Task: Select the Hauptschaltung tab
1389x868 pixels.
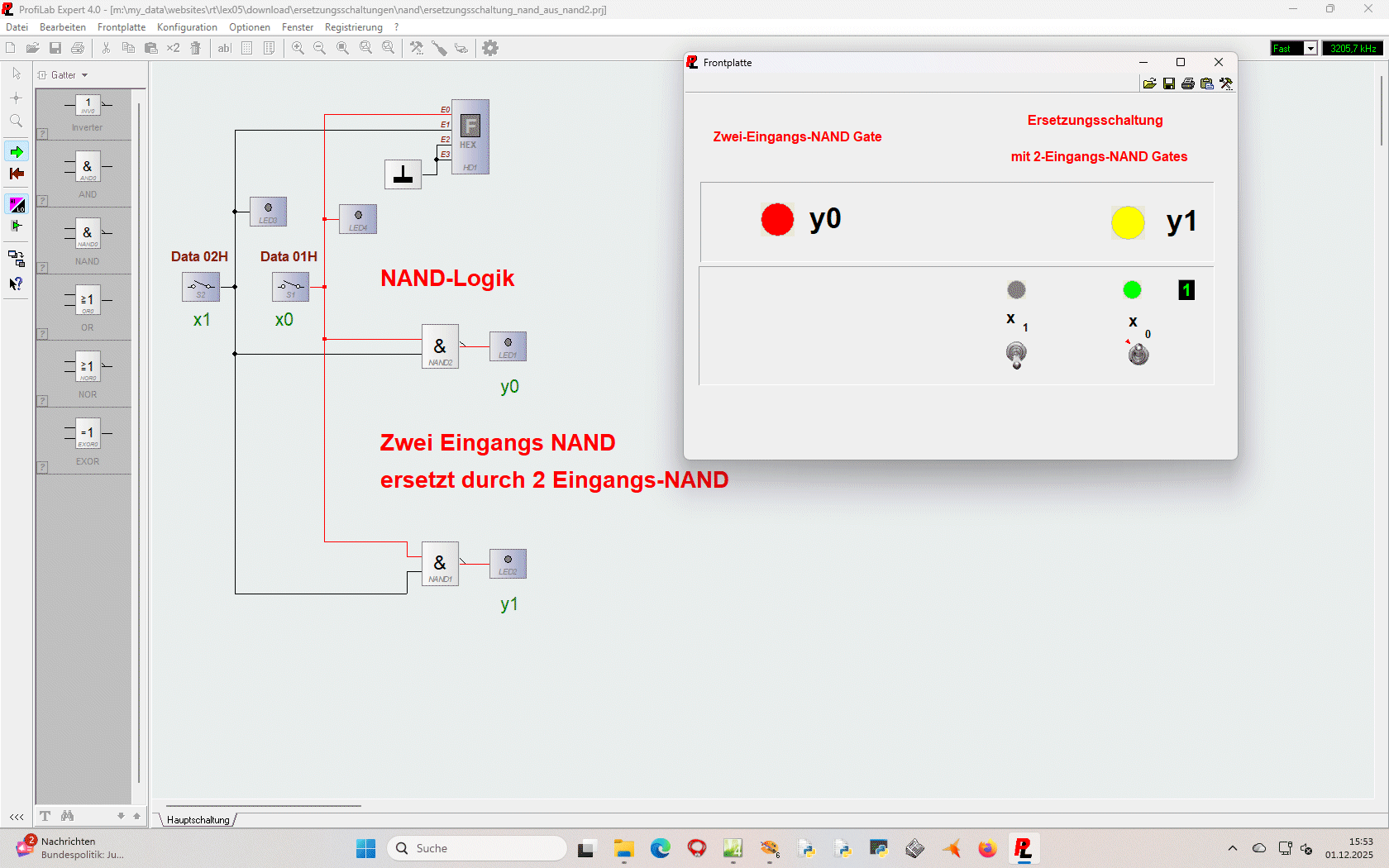Action: coord(198,820)
